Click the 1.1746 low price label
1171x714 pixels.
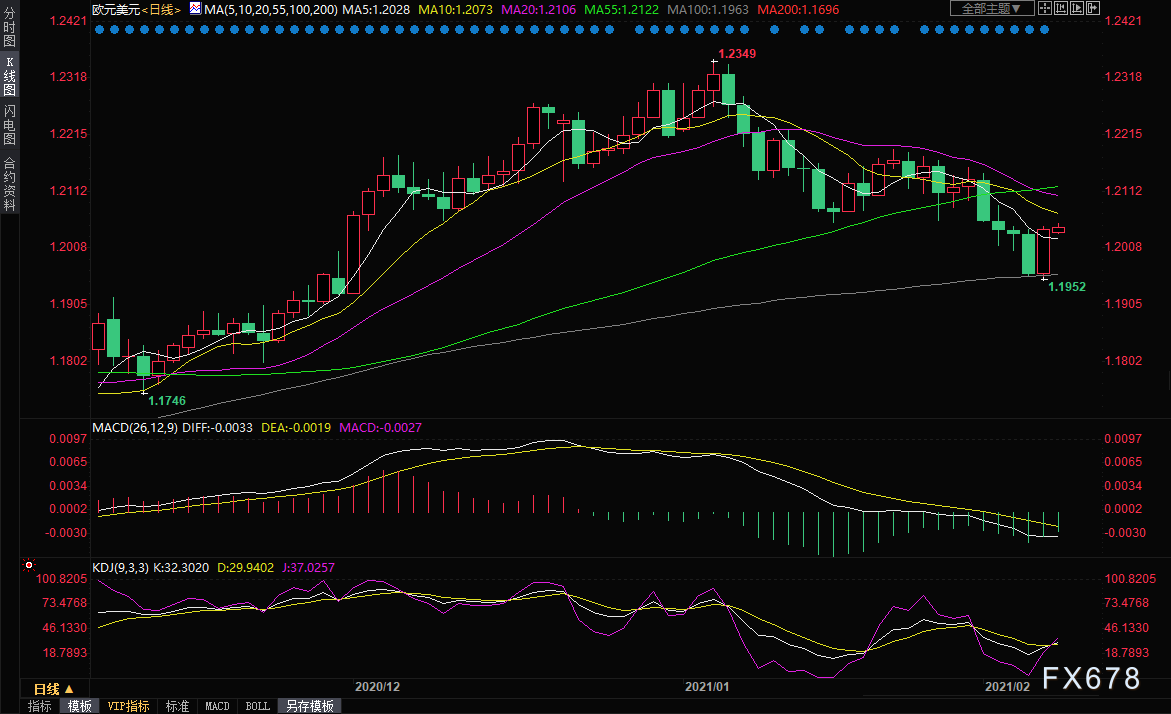click(167, 401)
